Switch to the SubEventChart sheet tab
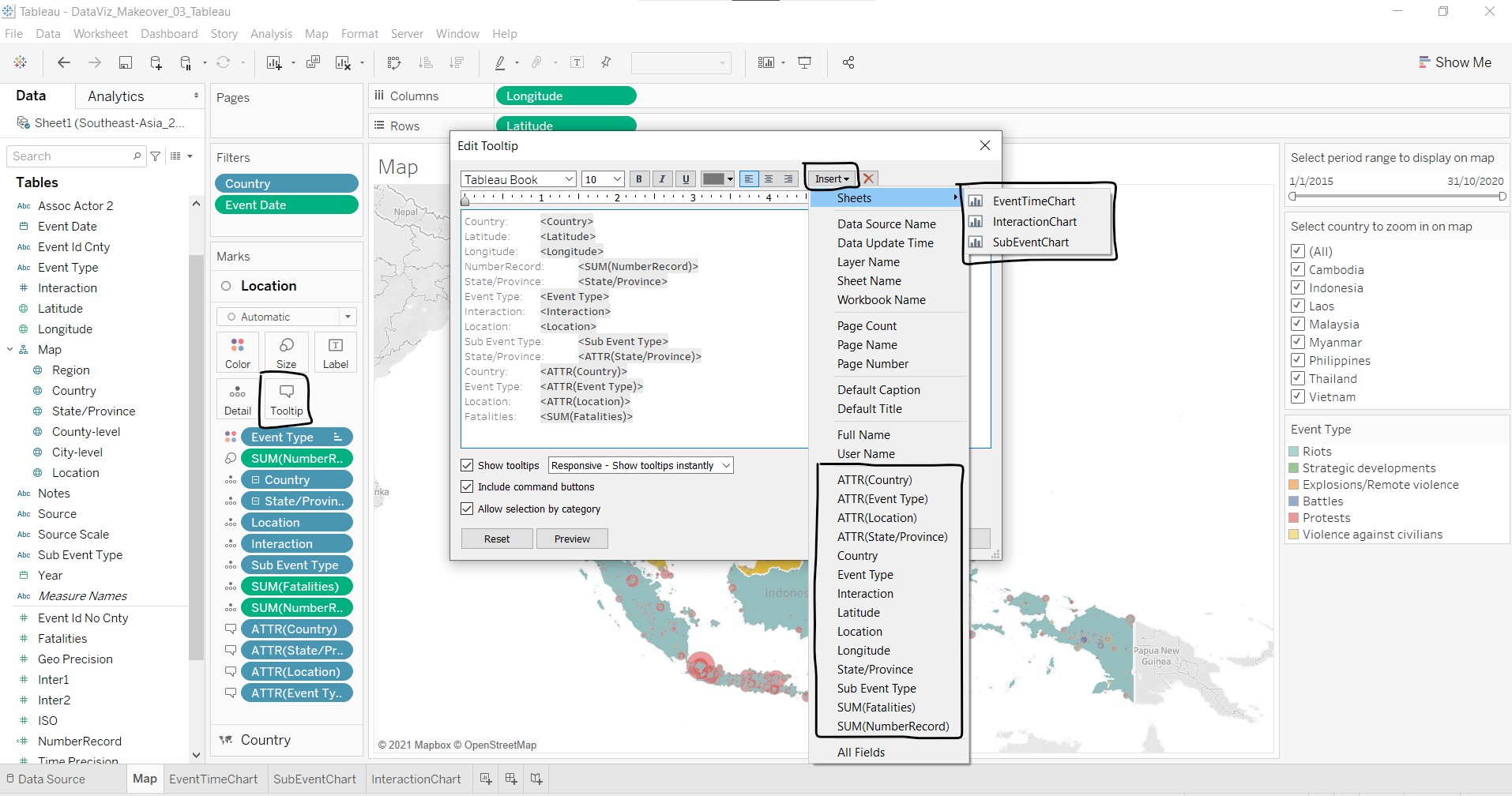This screenshot has width=1512, height=796. coord(314,779)
